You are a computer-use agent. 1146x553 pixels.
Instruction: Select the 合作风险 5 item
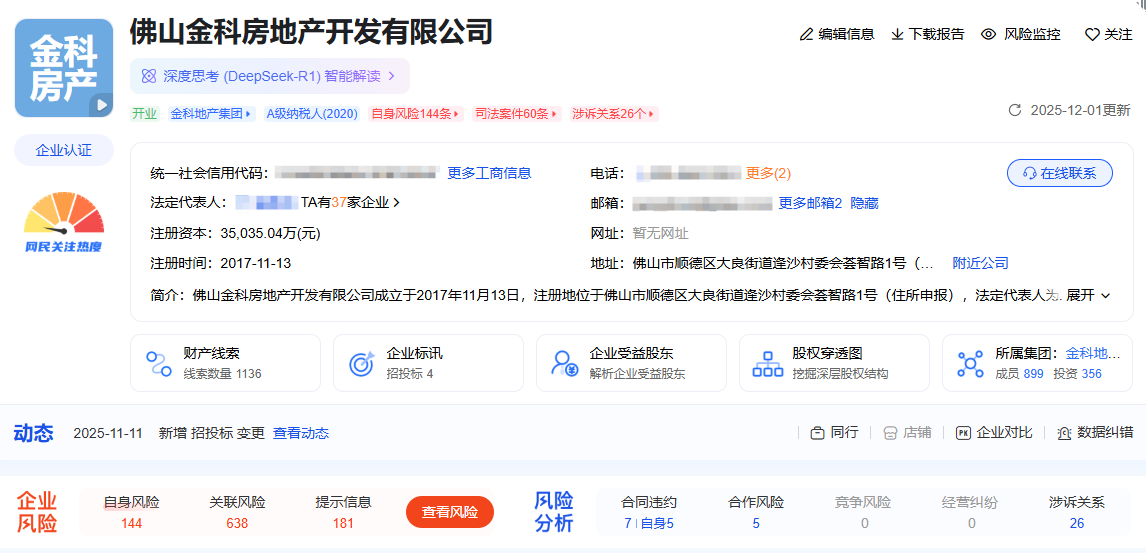click(x=756, y=513)
